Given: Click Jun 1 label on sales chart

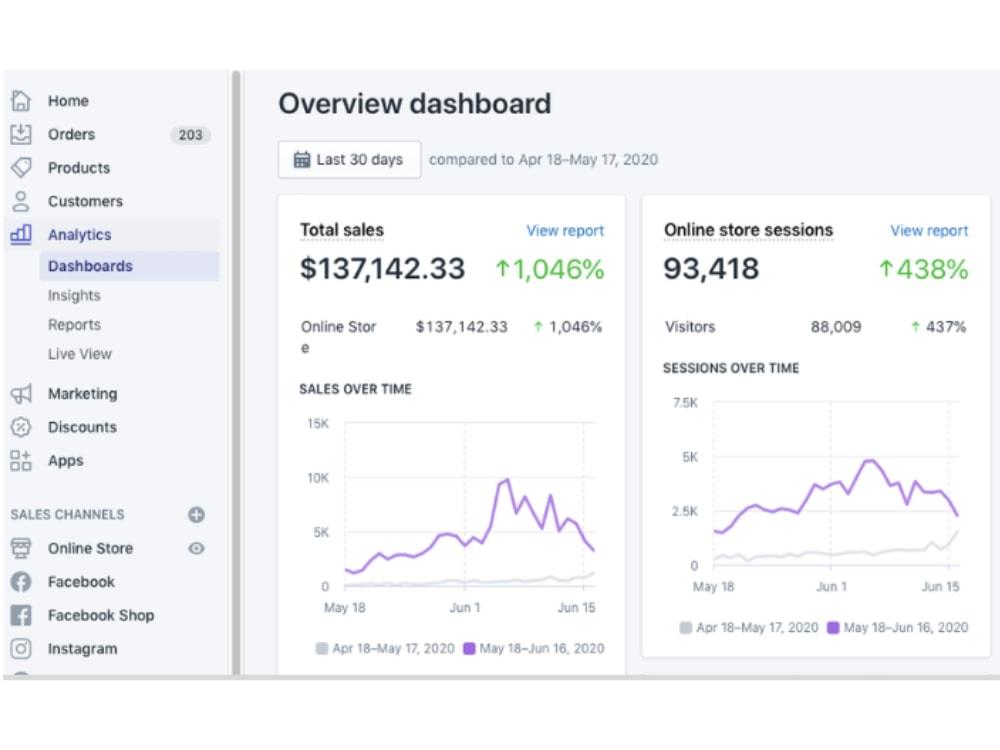Looking at the screenshot, I should [x=464, y=608].
